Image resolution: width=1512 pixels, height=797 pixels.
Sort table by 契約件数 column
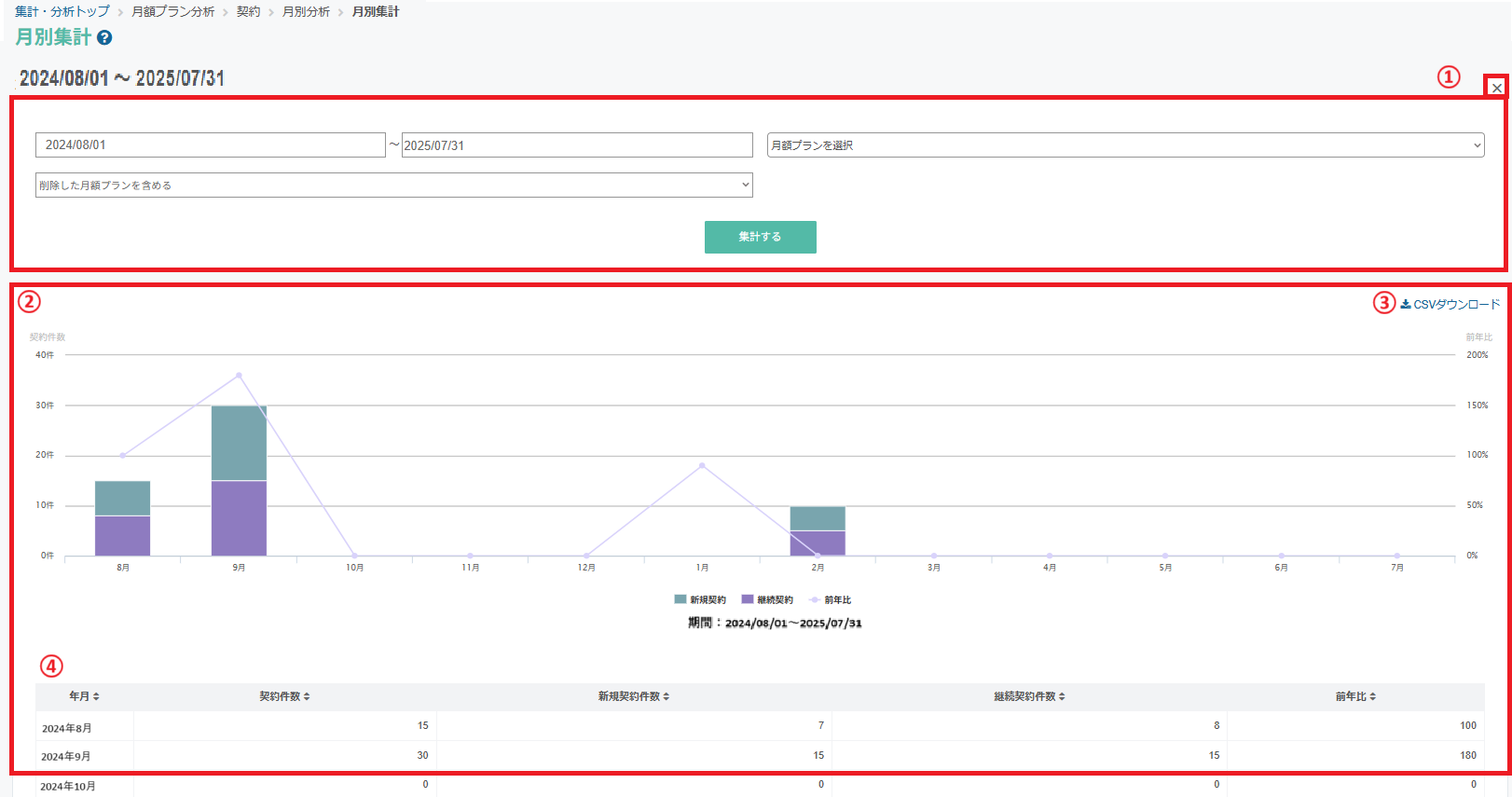click(x=284, y=696)
